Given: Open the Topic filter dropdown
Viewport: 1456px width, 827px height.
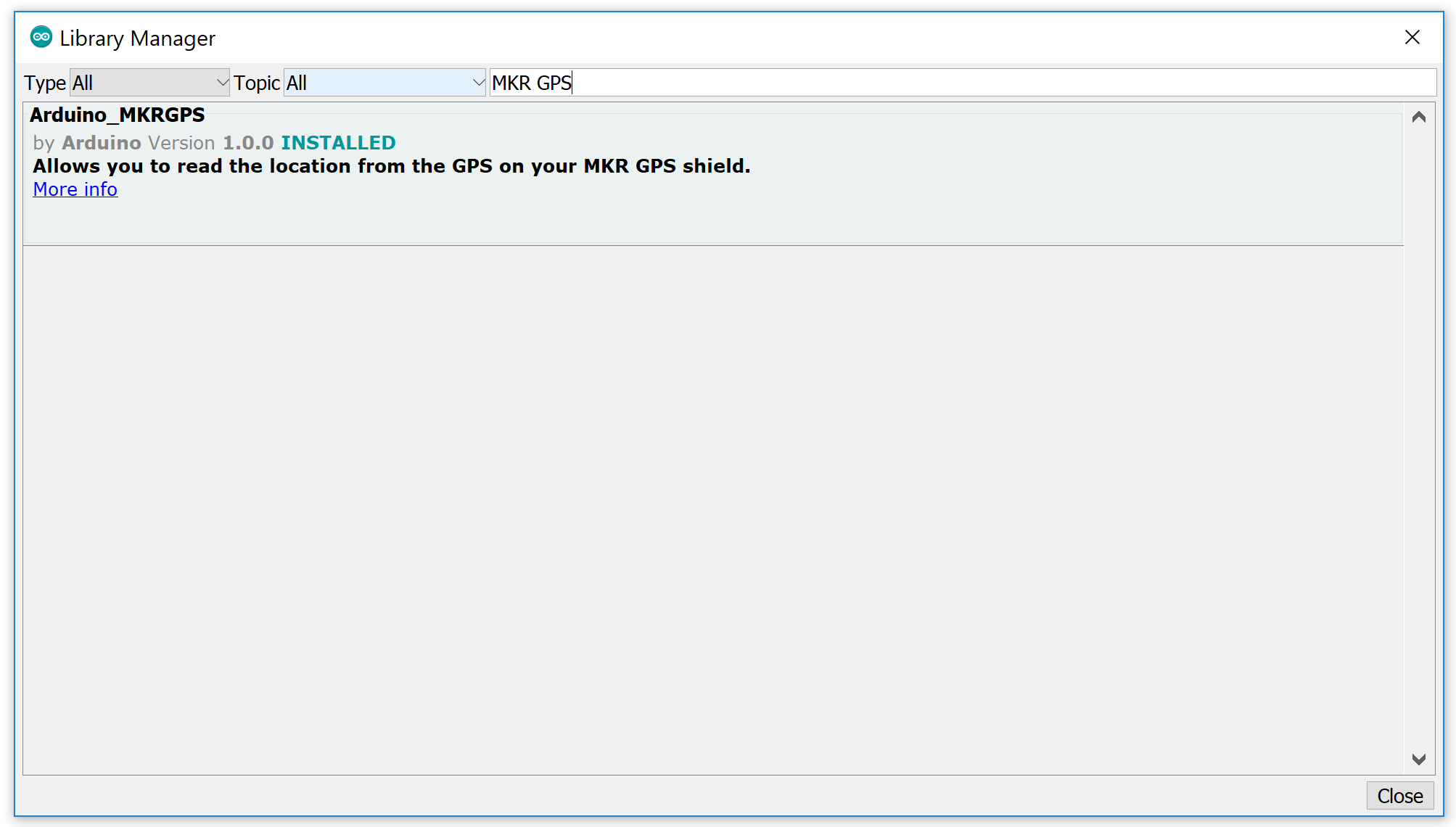Looking at the screenshot, I should point(384,83).
